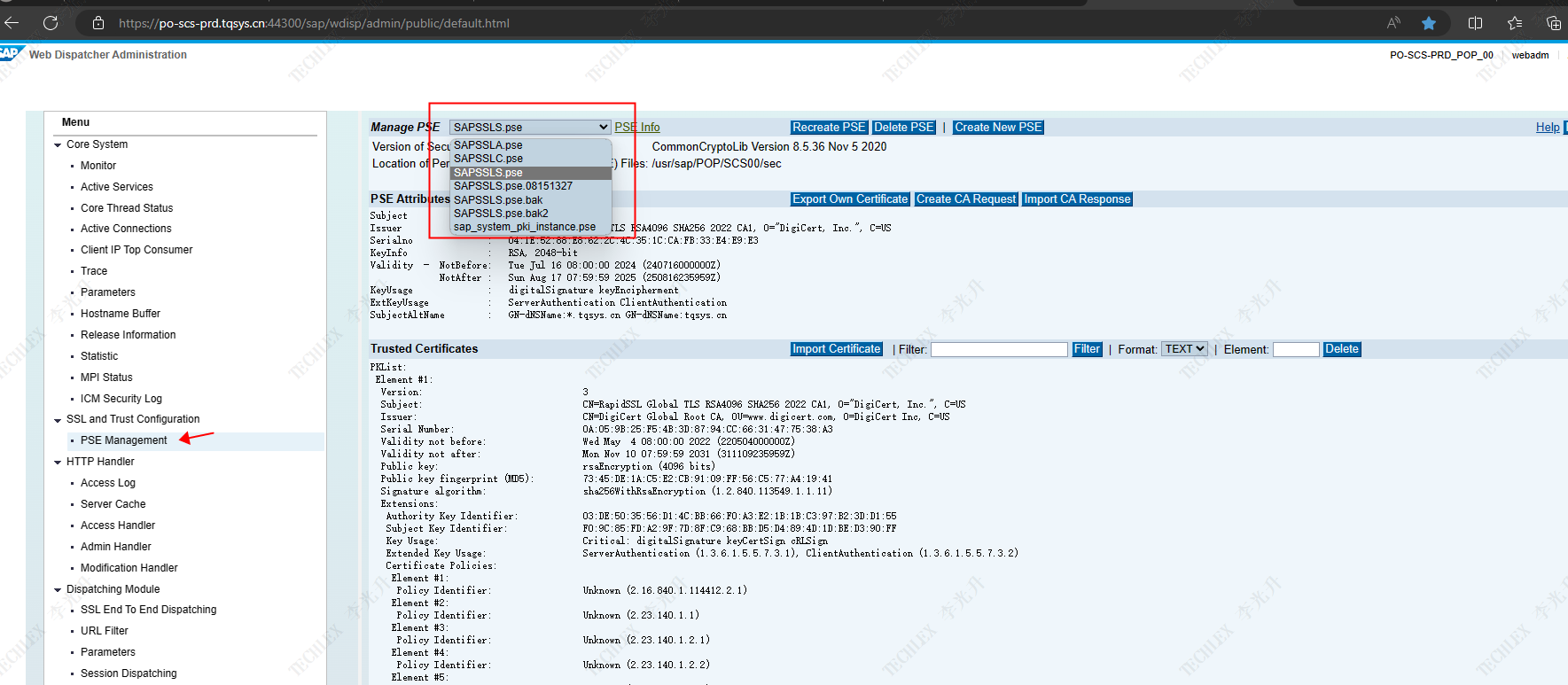Choose the highlighted SAPSSLS.pse option
Screen dimensions: 1568x685
[530, 173]
